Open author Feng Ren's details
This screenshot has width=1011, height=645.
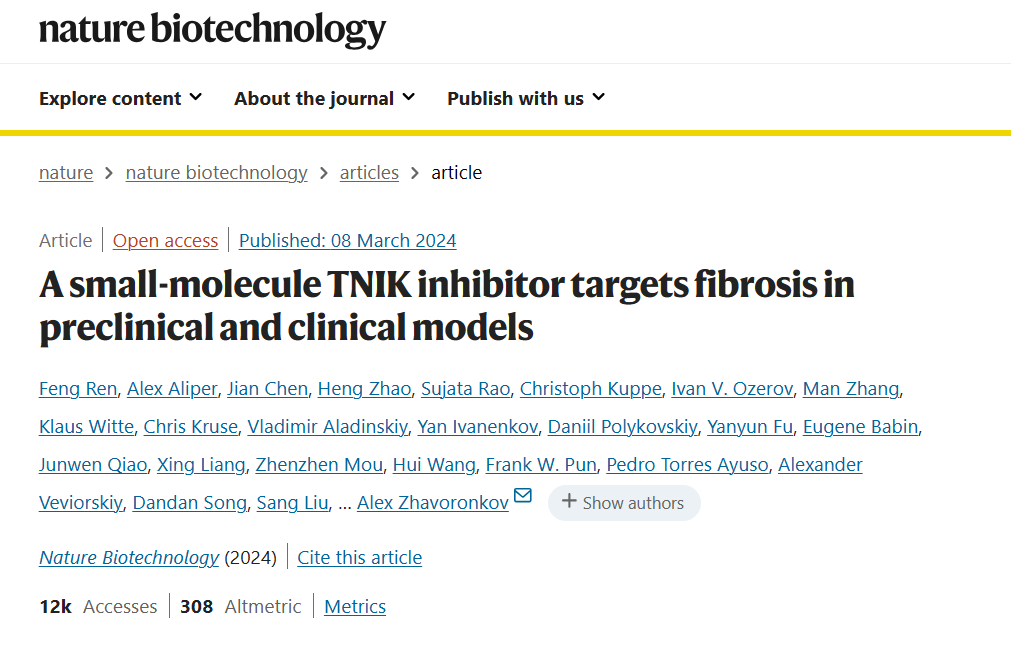78,389
